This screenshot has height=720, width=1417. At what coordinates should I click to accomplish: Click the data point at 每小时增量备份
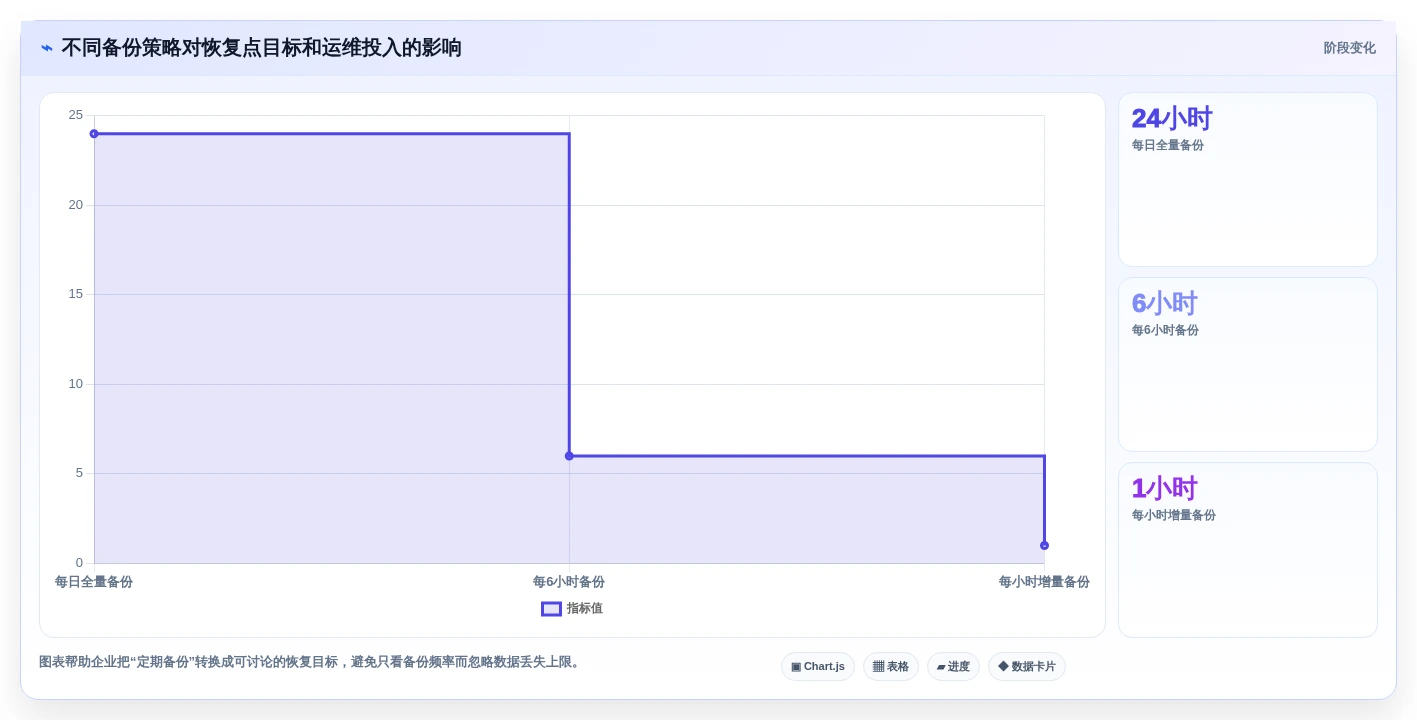coord(1044,545)
